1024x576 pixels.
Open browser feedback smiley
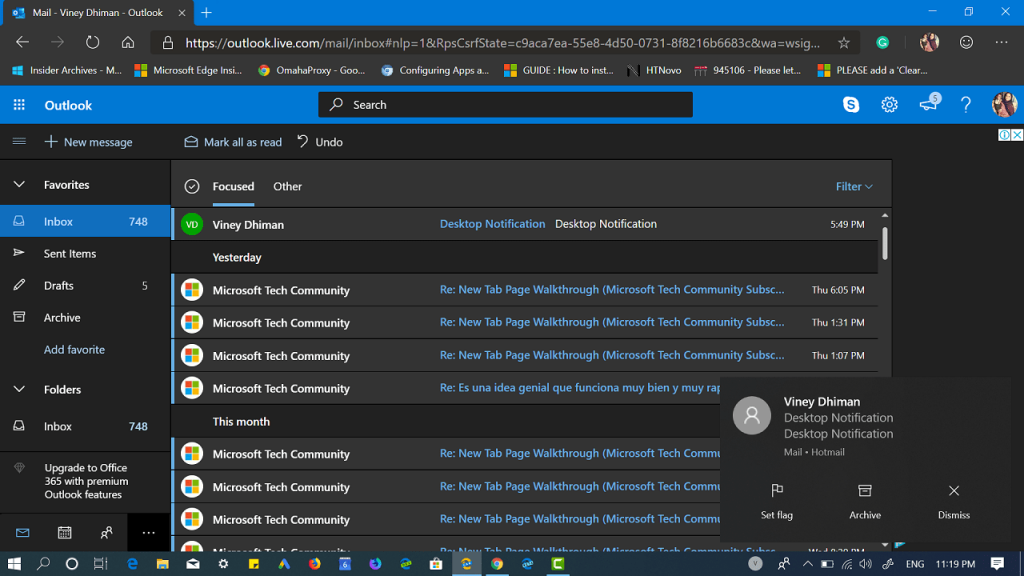pyautogui.click(x=966, y=42)
